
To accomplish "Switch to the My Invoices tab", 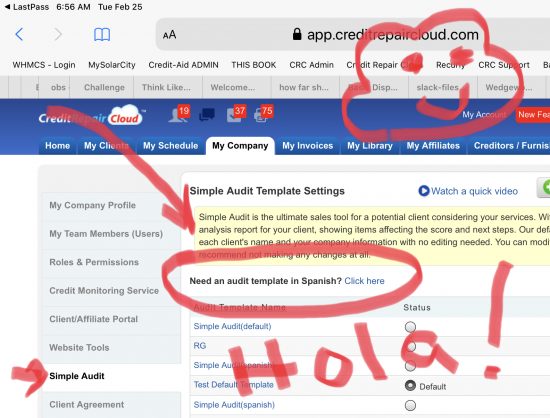I will coord(308,146).
